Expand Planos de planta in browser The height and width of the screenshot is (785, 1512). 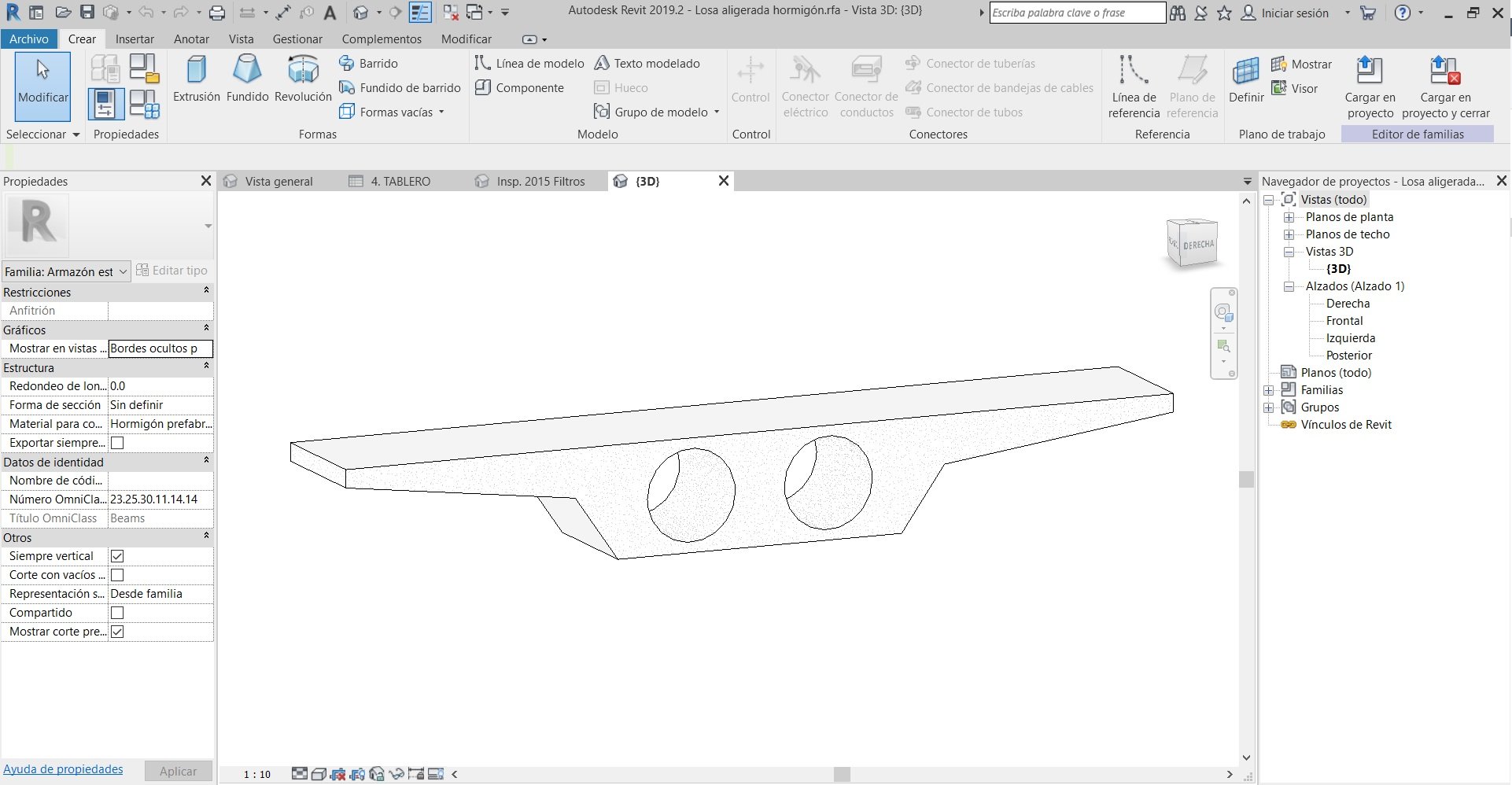coord(1289,217)
